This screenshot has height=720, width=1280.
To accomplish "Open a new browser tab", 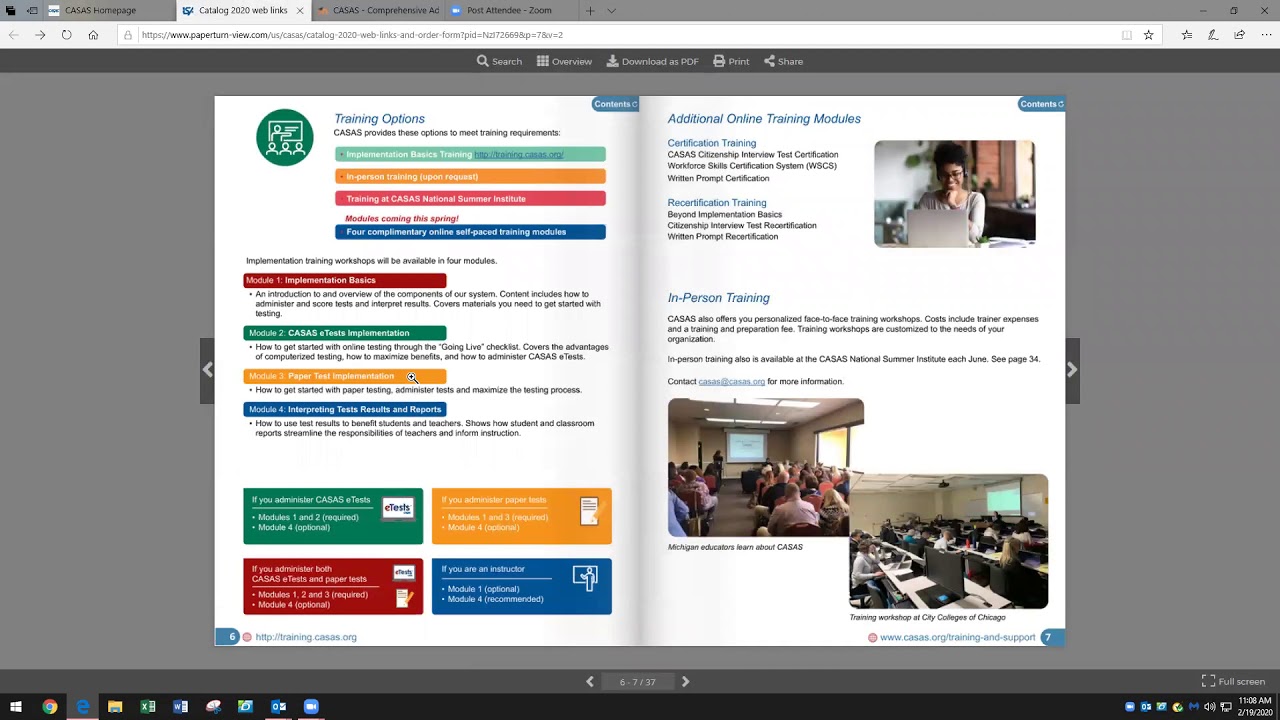I will (x=590, y=10).
